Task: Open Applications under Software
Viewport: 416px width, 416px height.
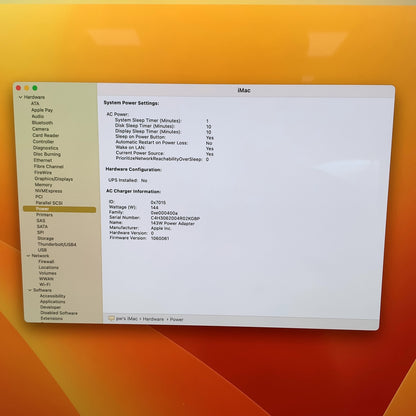Action: point(52,302)
